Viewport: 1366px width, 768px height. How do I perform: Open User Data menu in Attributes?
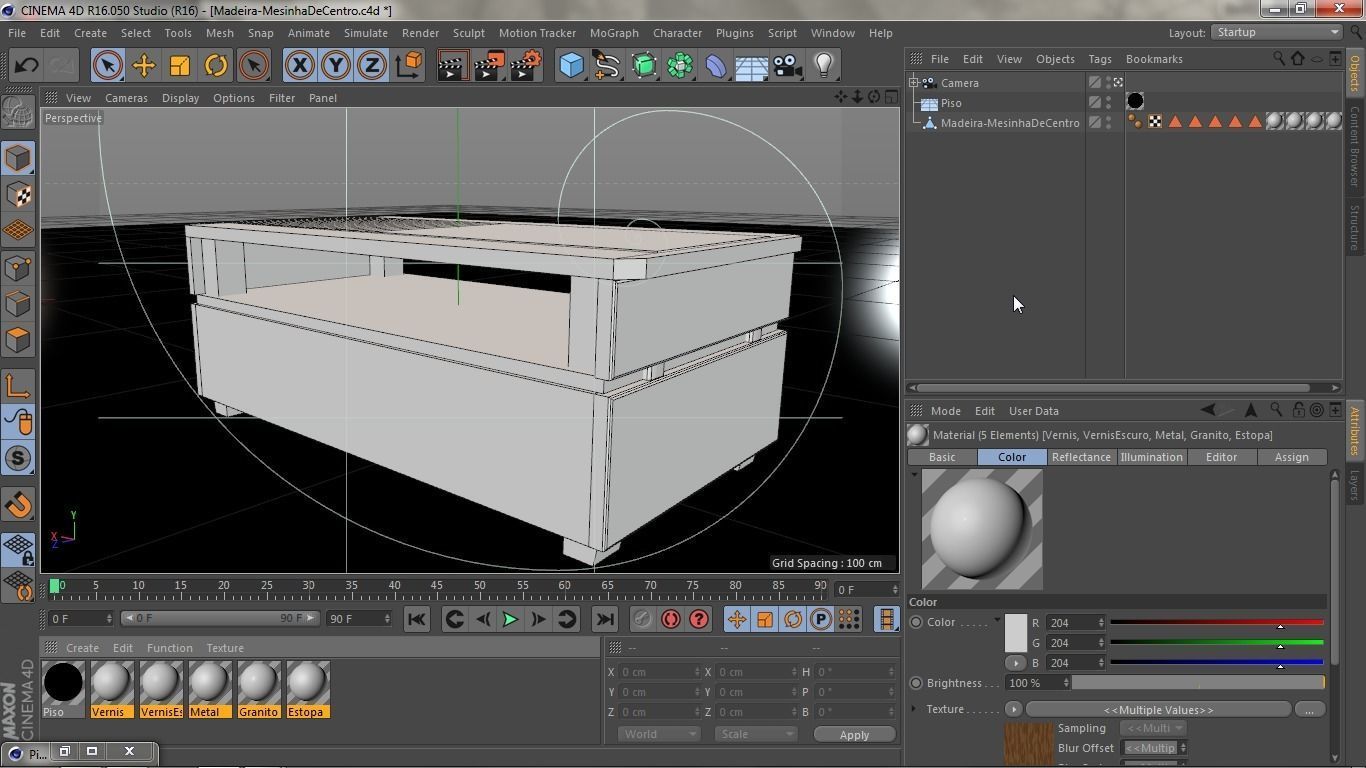pyautogui.click(x=1033, y=411)
